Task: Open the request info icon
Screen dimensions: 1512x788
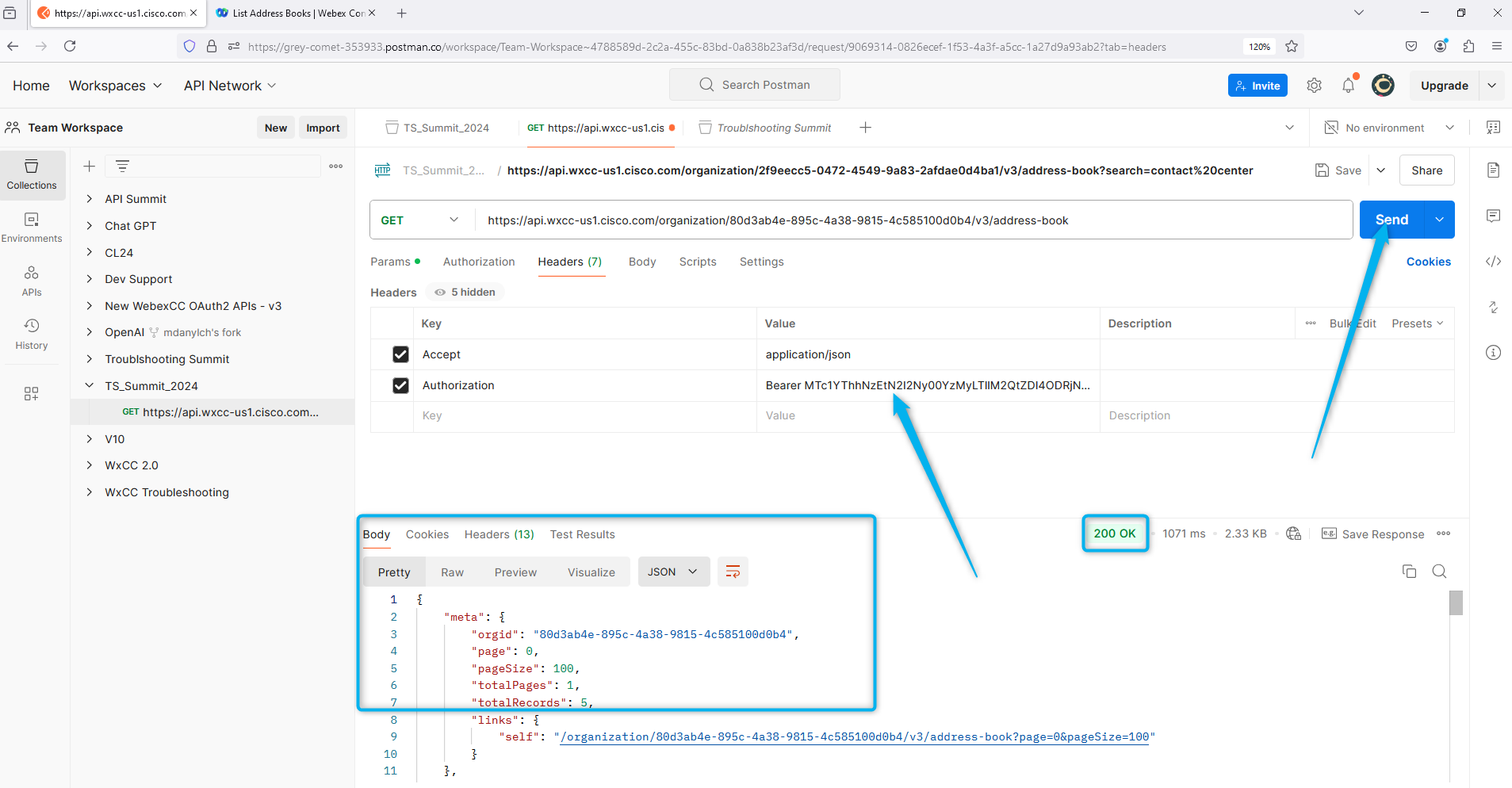Action: 1493,353
